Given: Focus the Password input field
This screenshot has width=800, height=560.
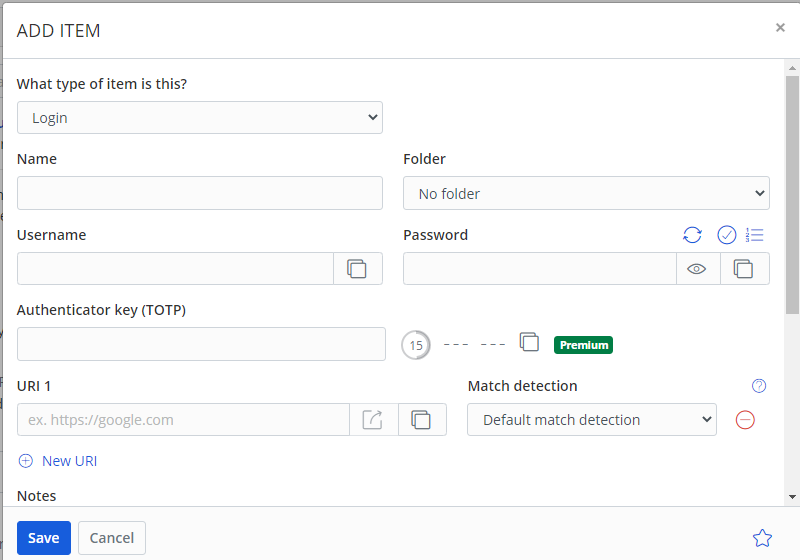Looking at the screenshot, I should coord(540,269).
